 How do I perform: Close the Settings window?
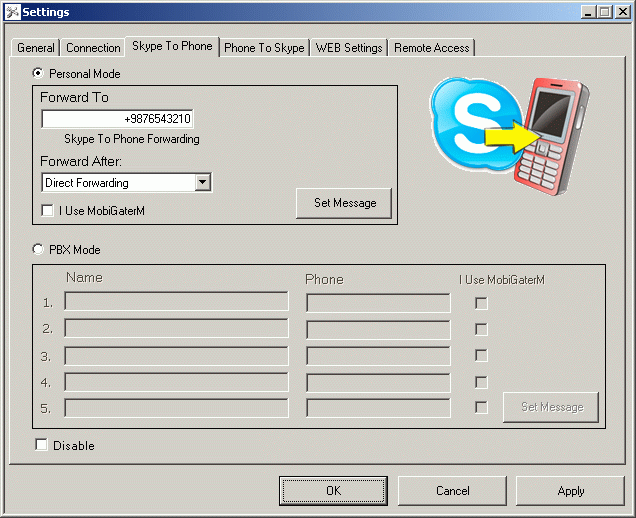(x=622, y=11)
